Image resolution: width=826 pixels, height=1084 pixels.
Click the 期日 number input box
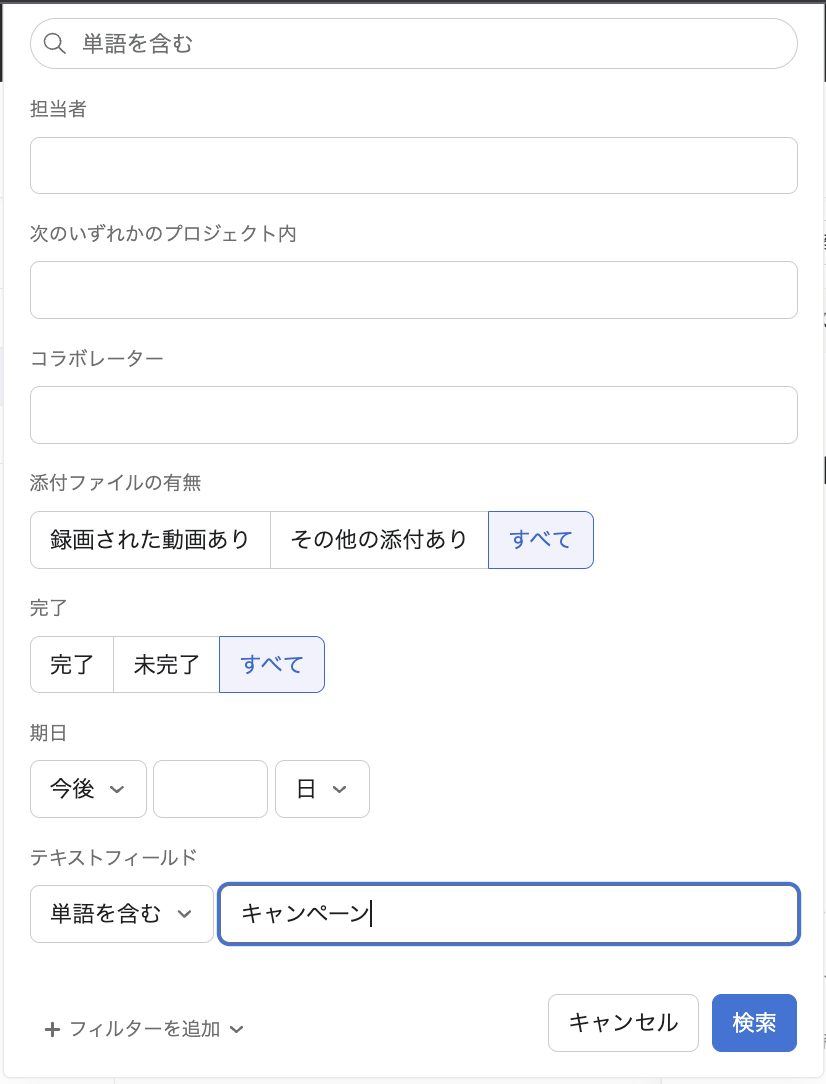point(210,789)
